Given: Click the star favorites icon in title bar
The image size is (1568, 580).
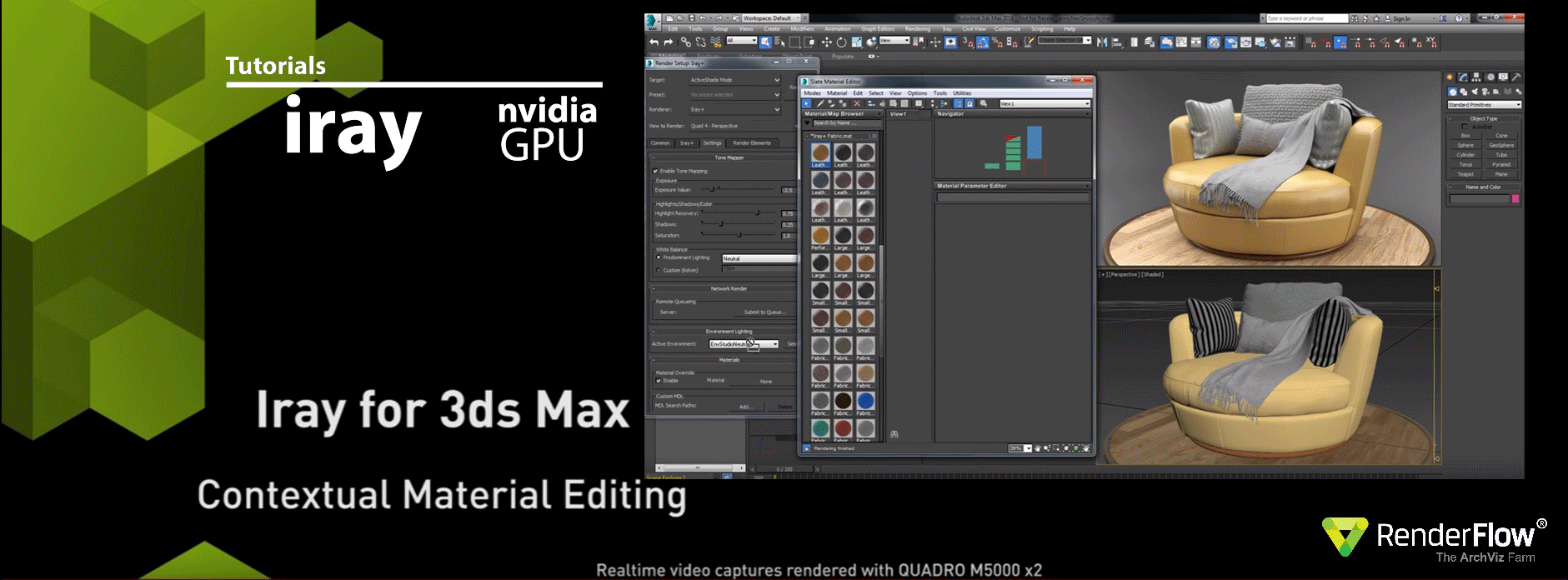Looking at the screenshot, I should [x=1376, y=18].
